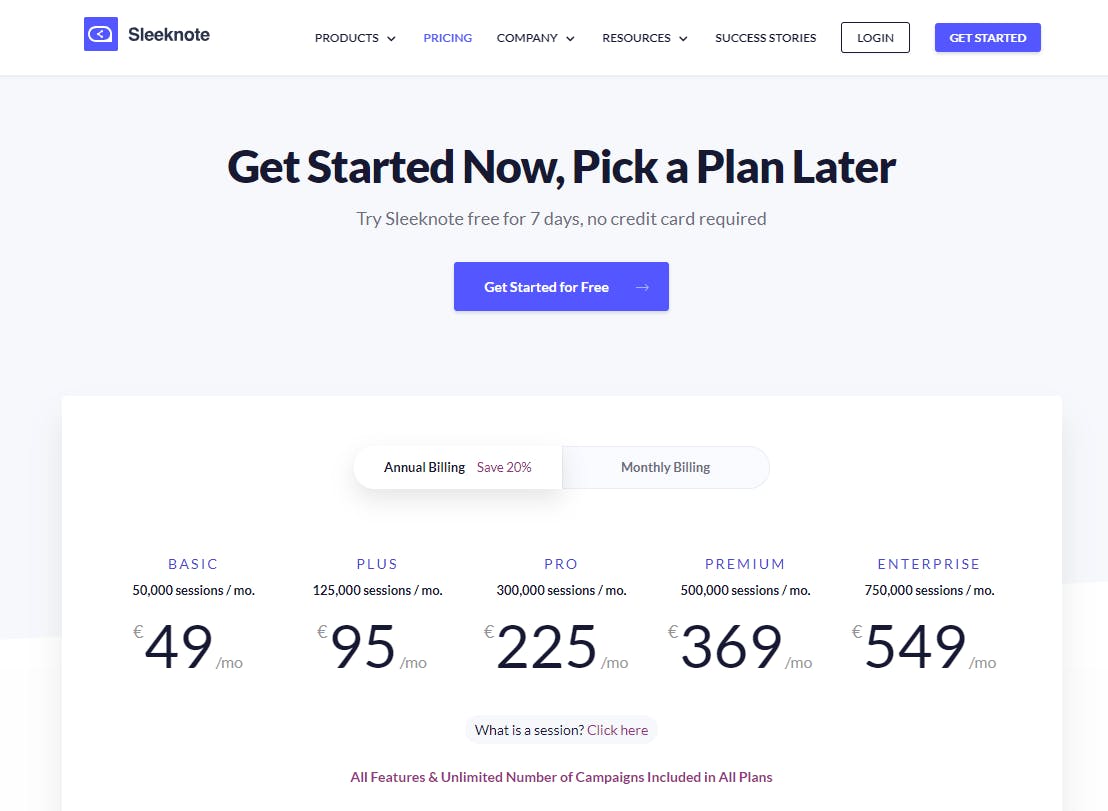Open the 'Click here' session link
Image resolution: width=1108 pixels, height=811 pixels.
point(618,730)
